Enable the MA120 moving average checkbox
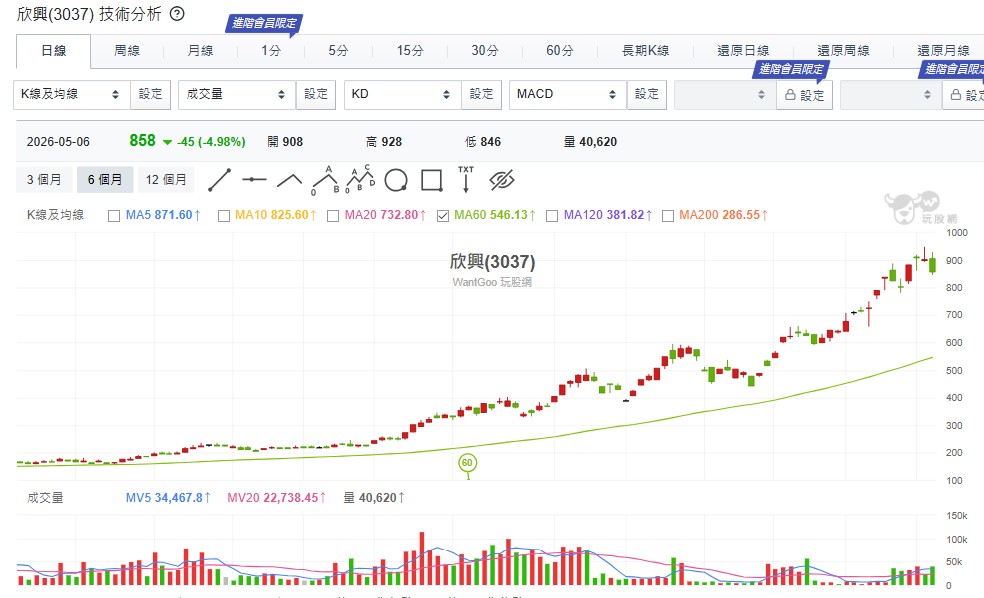The height and width of the screenshot is (598, 984). 552,216
